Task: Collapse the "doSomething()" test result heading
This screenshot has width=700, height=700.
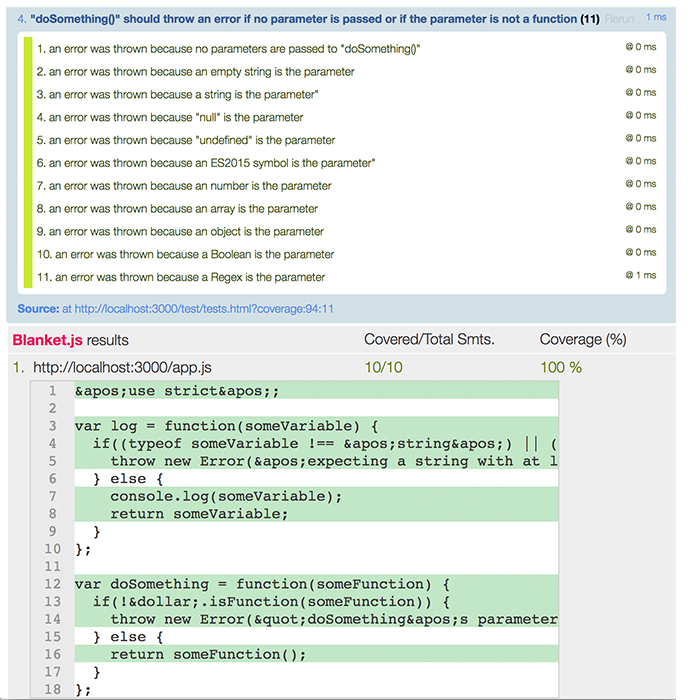Action: pyautogui.click(x=300, y=19)
